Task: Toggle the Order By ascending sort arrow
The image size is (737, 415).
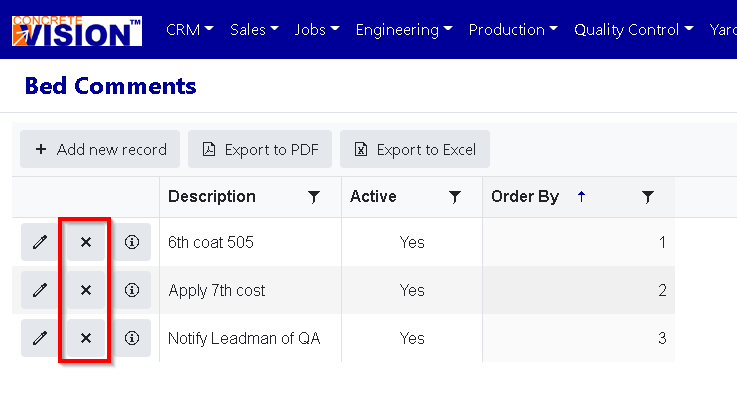Action: pos(581,196)
